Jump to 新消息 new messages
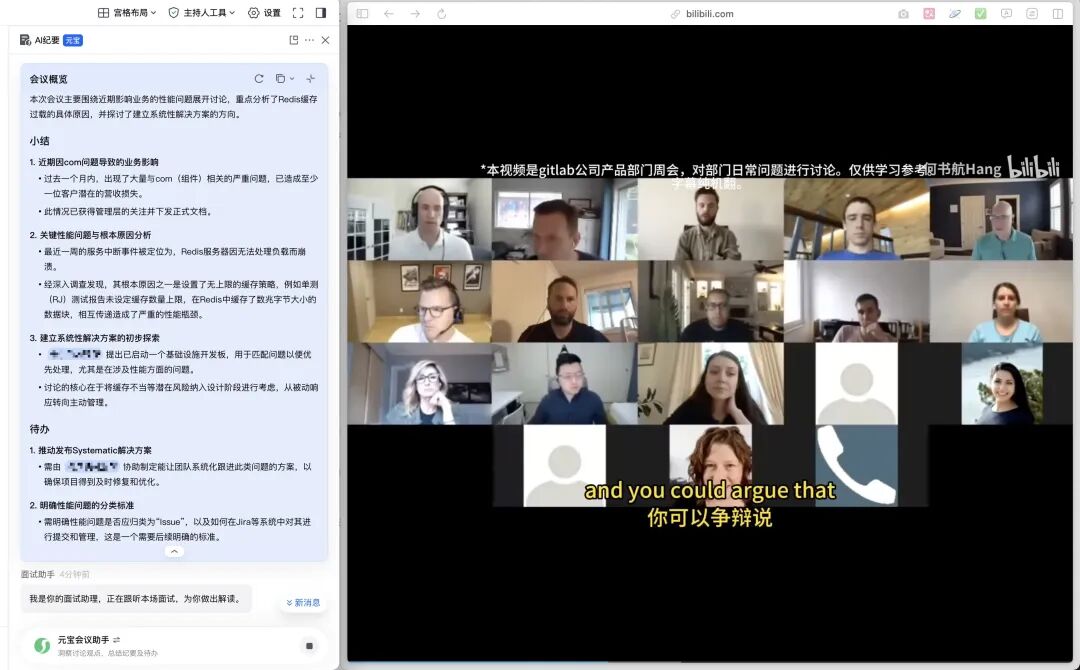1080x670 pixels. (303, 603)
